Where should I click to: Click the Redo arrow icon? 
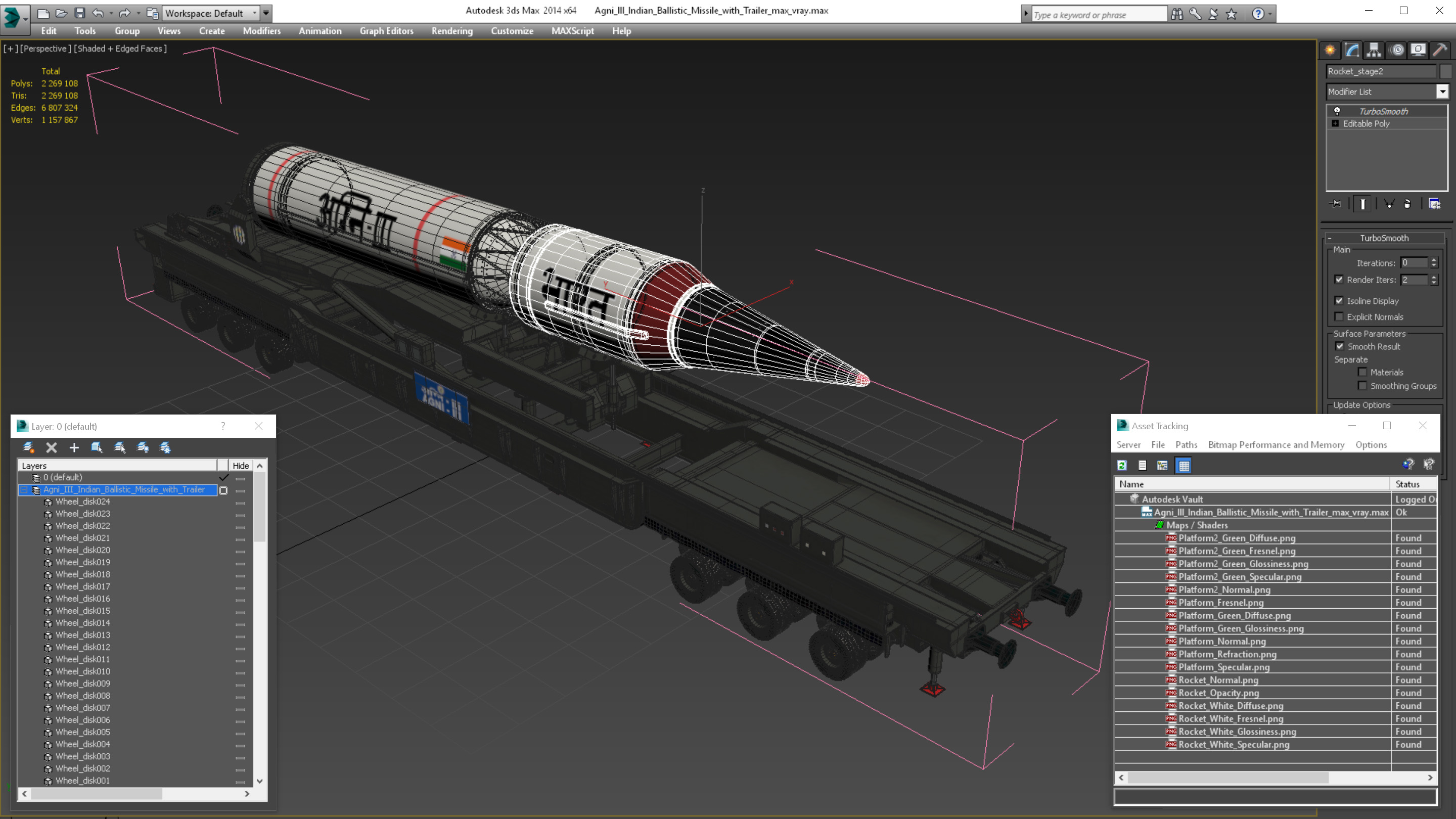(x=124, y=13)
